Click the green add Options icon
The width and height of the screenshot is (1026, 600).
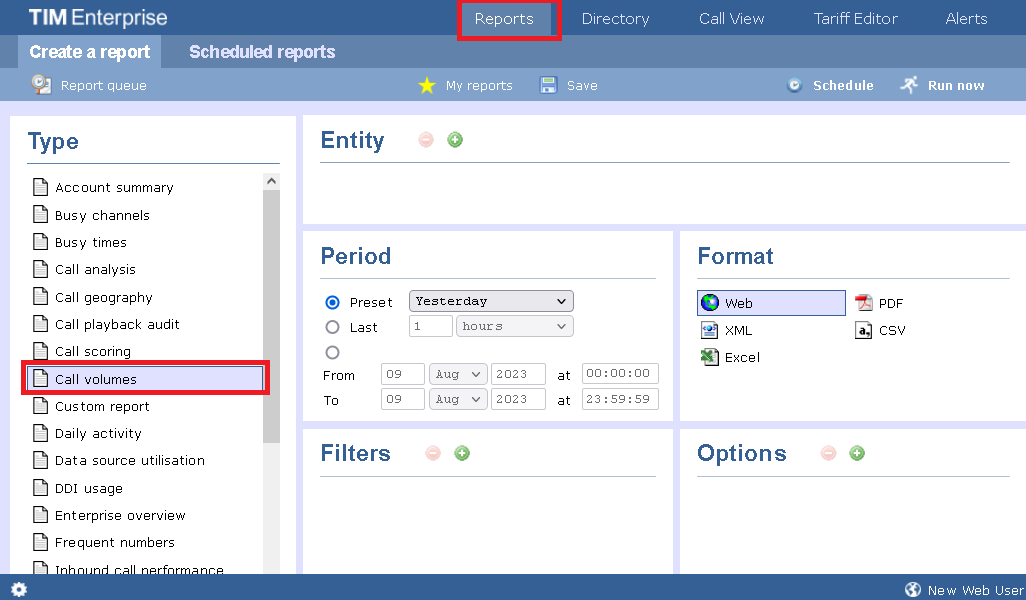(857, 453)
